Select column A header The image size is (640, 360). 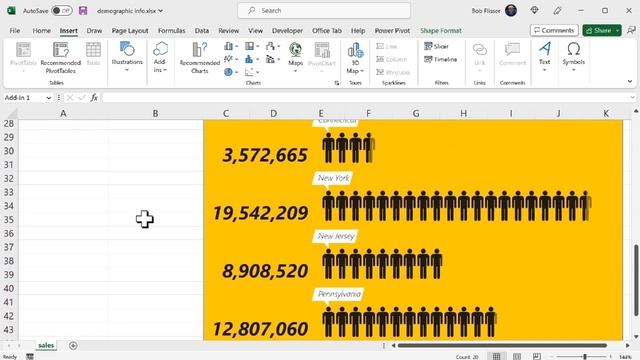click(x=63, y=113)
